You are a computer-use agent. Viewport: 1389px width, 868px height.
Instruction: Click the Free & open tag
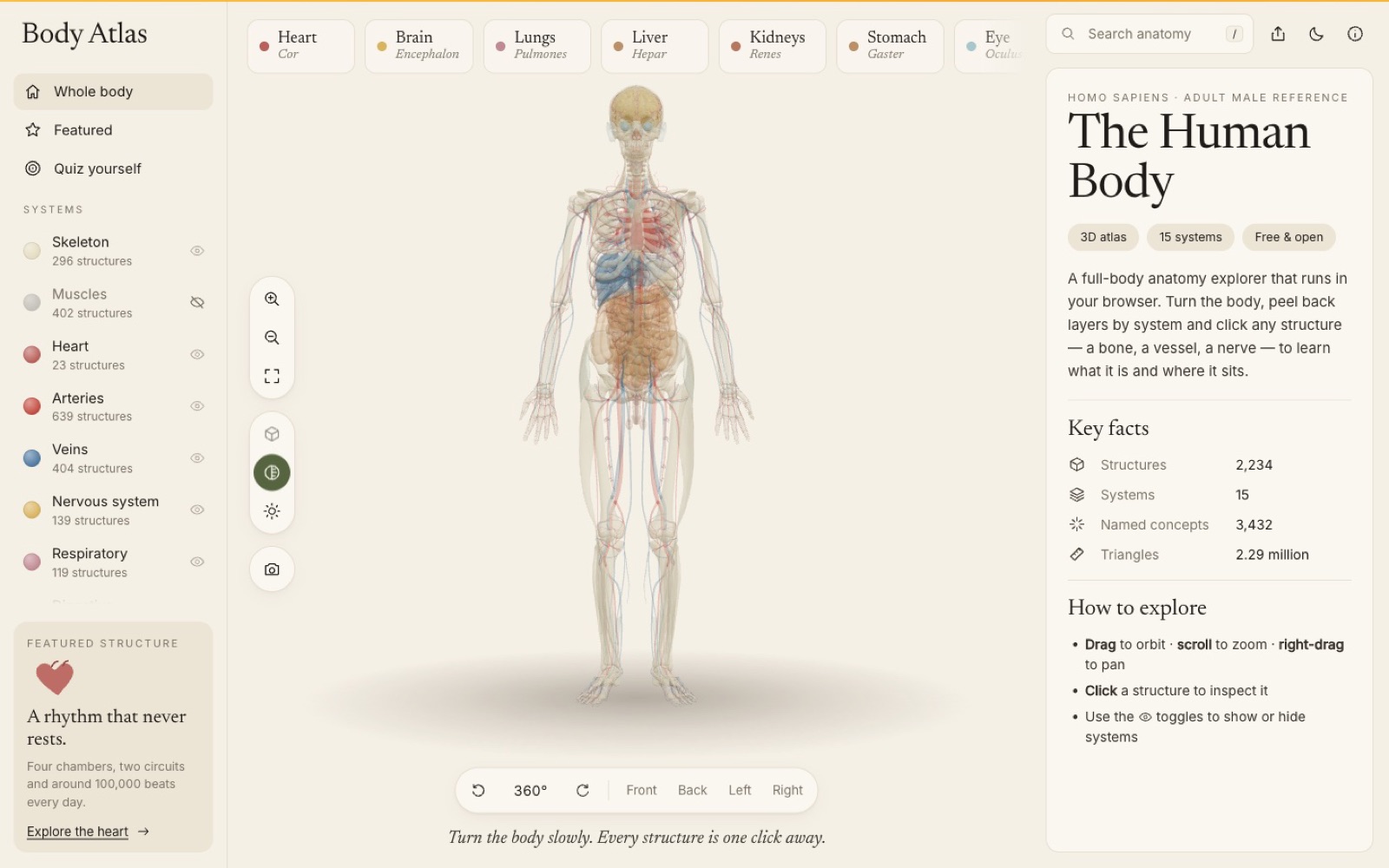point(1289,237)
